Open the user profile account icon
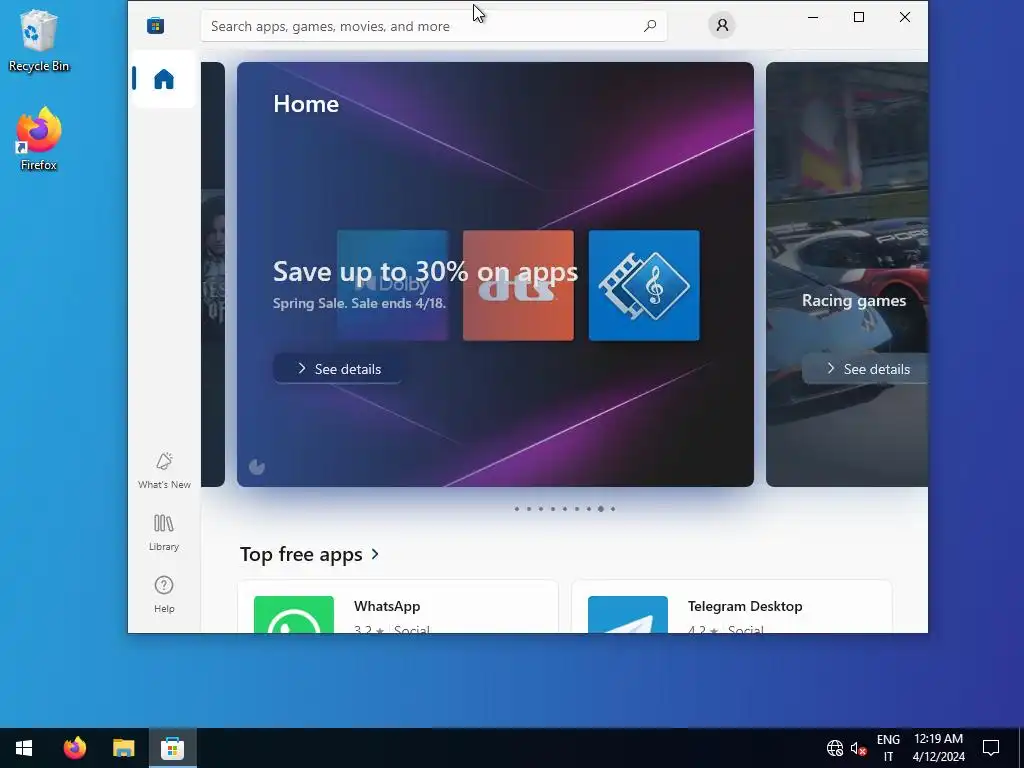The width and height of the screenshot is (1024, 768). (722, 25)
